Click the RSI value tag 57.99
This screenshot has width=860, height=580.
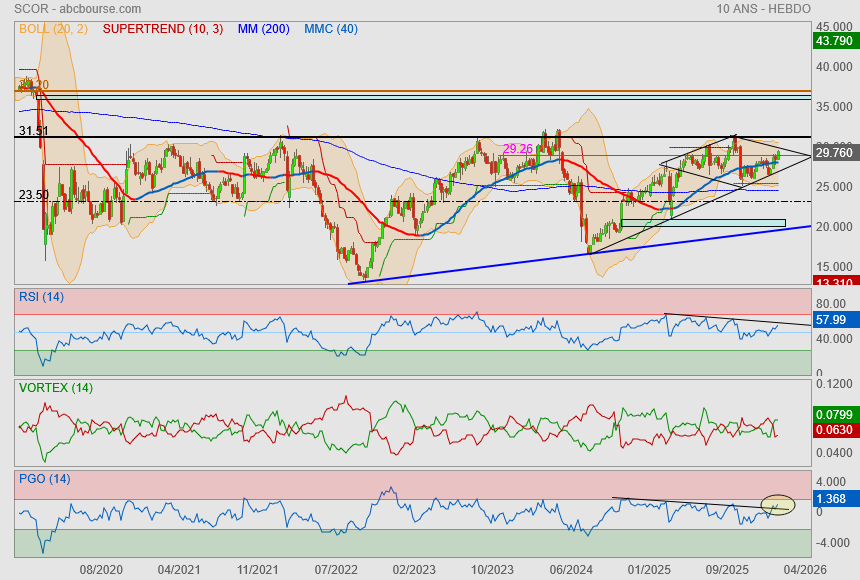[x=832, y=320]
